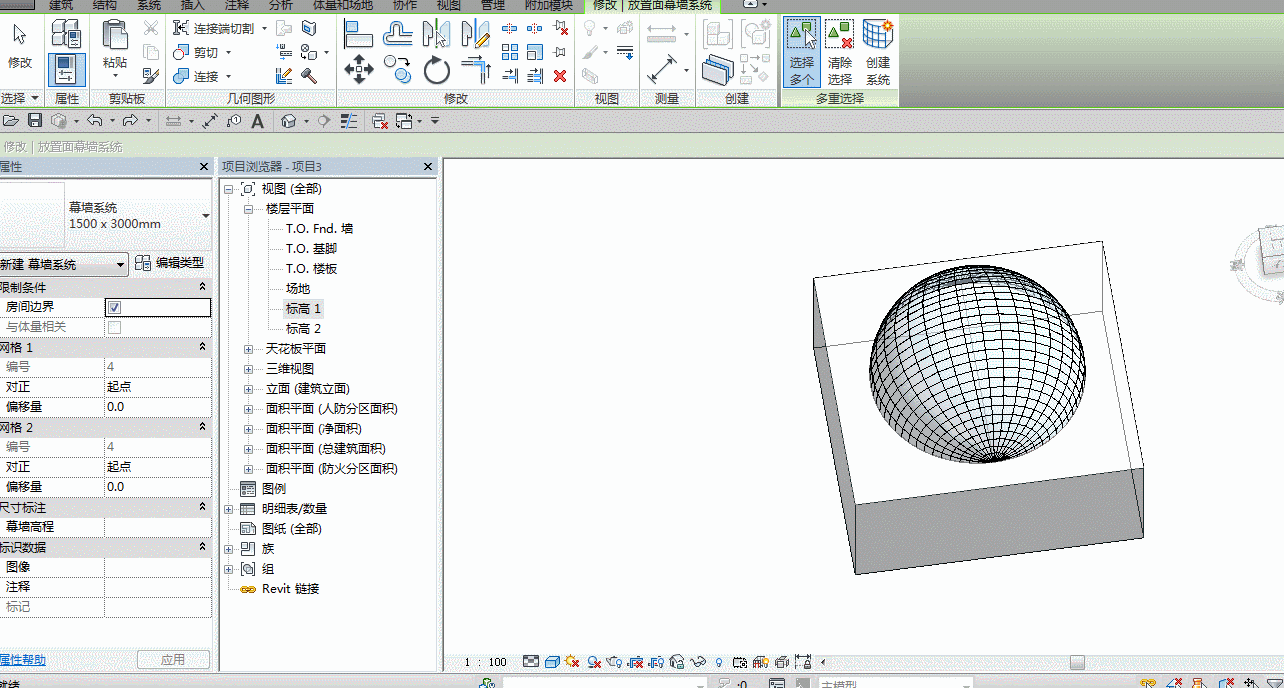Click the Match Type Properties brush icon
The image size is (1284, 688).
point(151,75)
